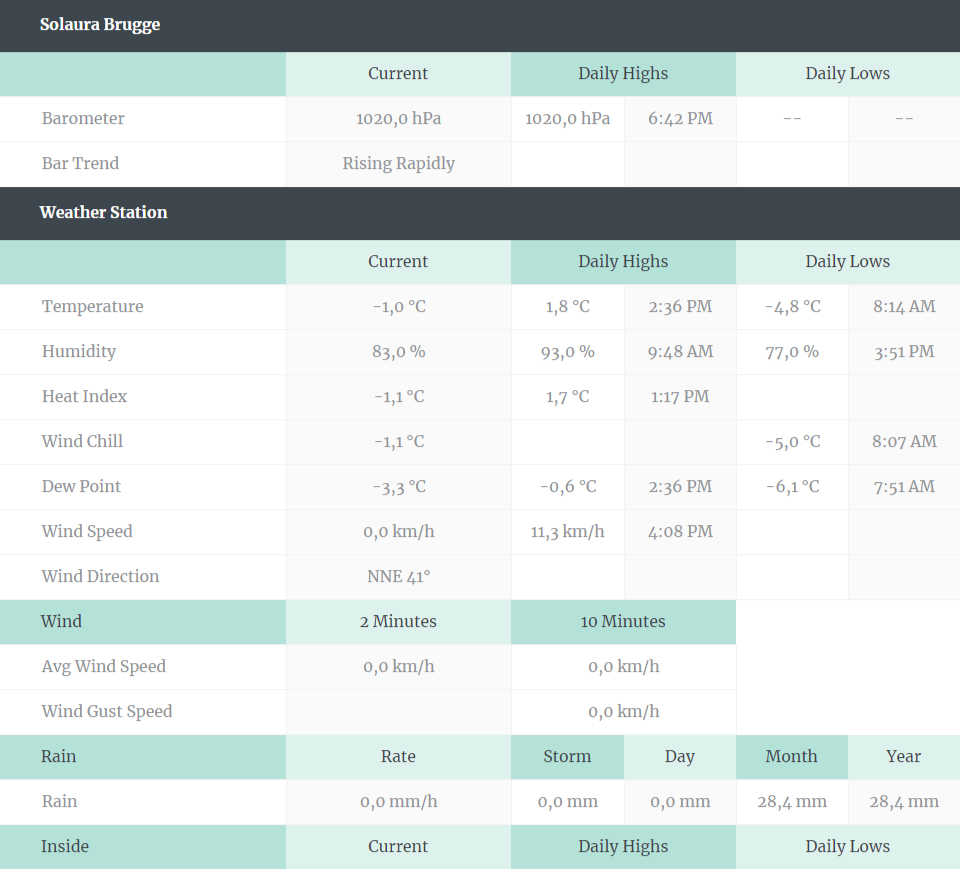Select the Wind Gust Speed row label
The image size is (960, 869).
107,712
